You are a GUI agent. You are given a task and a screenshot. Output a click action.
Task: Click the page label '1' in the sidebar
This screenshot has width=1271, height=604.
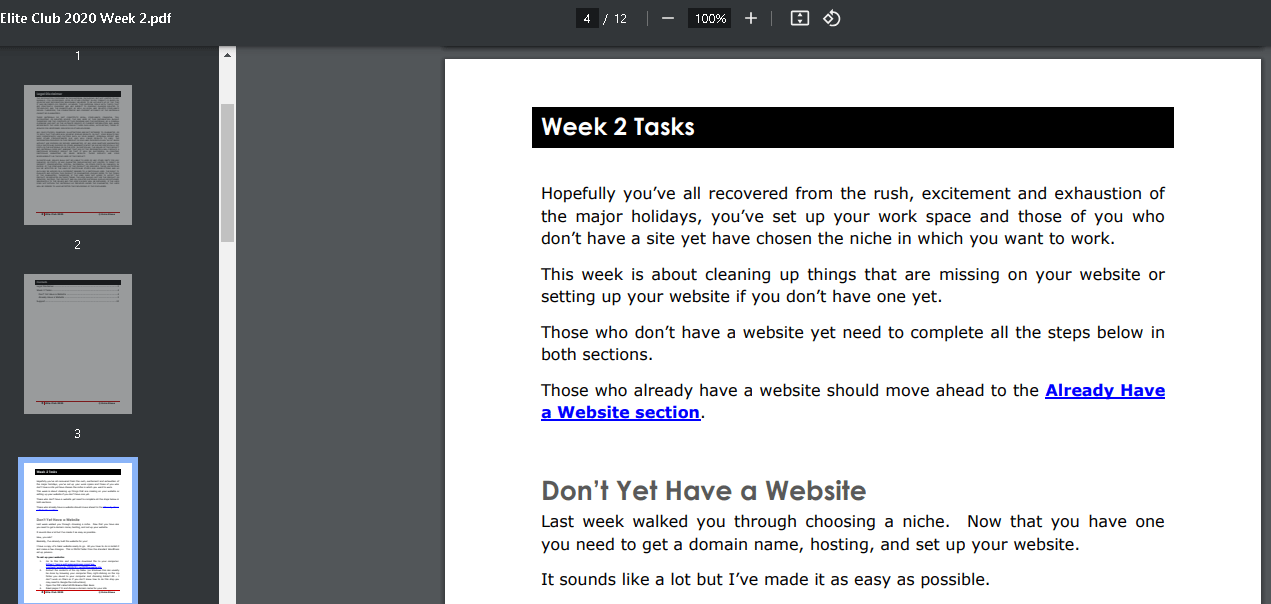tap(78, 56)
